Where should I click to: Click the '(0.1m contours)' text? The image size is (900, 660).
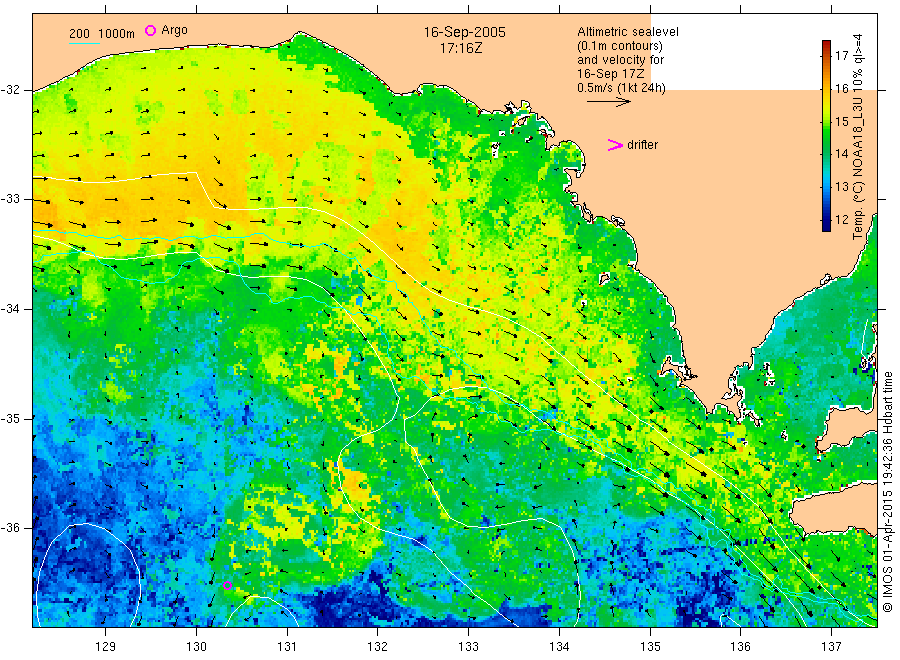click(x=619, y=46)
